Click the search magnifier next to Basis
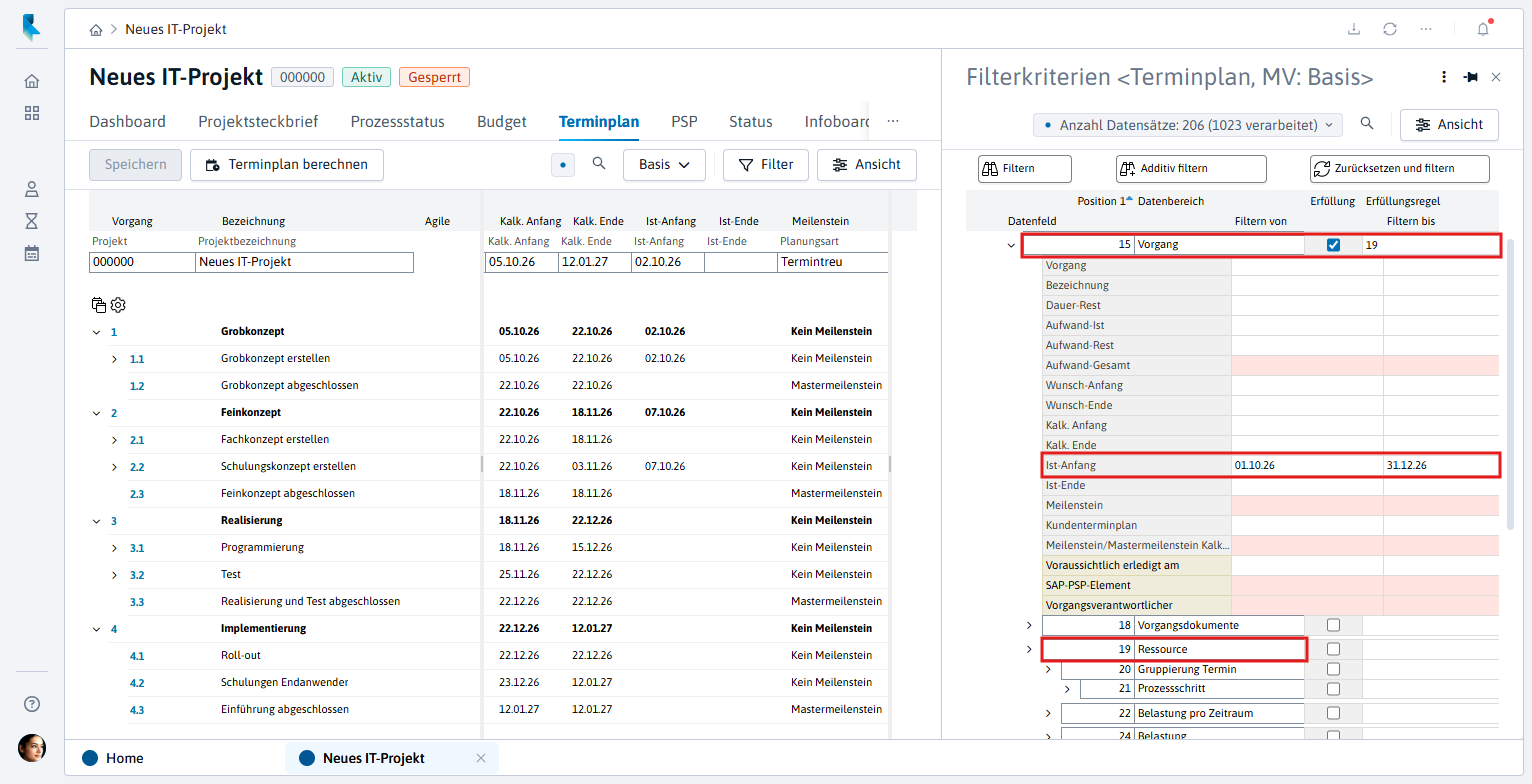This screenshot has width=1532, height=784. pos(599,164)
